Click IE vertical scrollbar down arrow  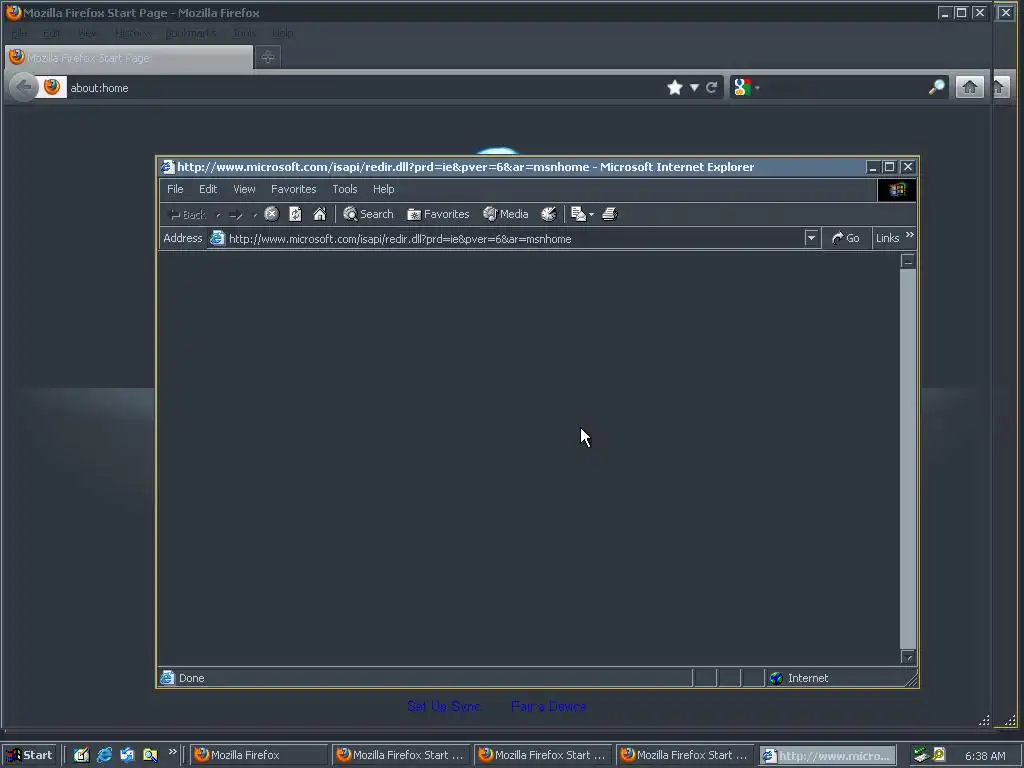[908, 657]
